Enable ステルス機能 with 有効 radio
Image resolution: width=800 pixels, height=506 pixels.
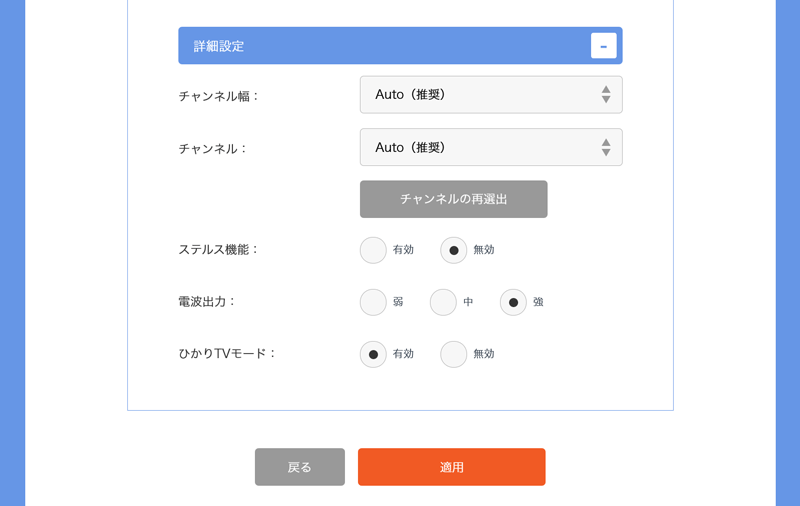click(373, 250)
